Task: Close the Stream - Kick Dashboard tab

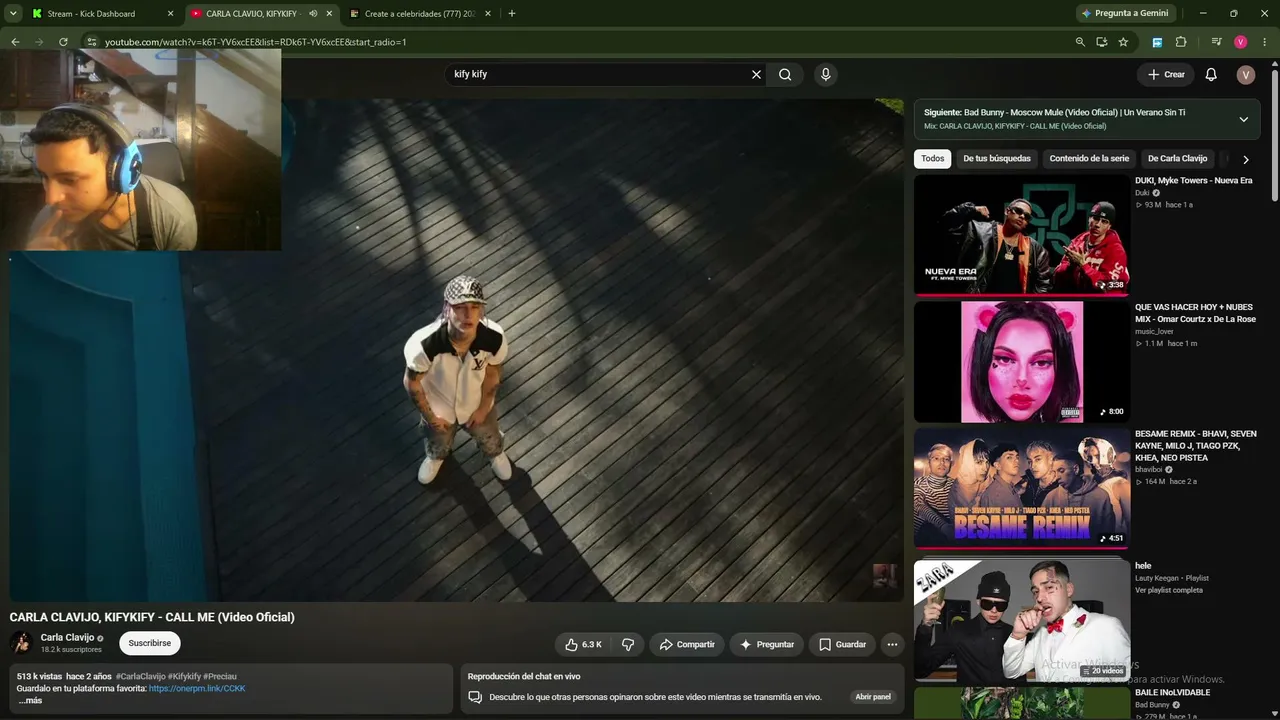Action: (170, 14)
